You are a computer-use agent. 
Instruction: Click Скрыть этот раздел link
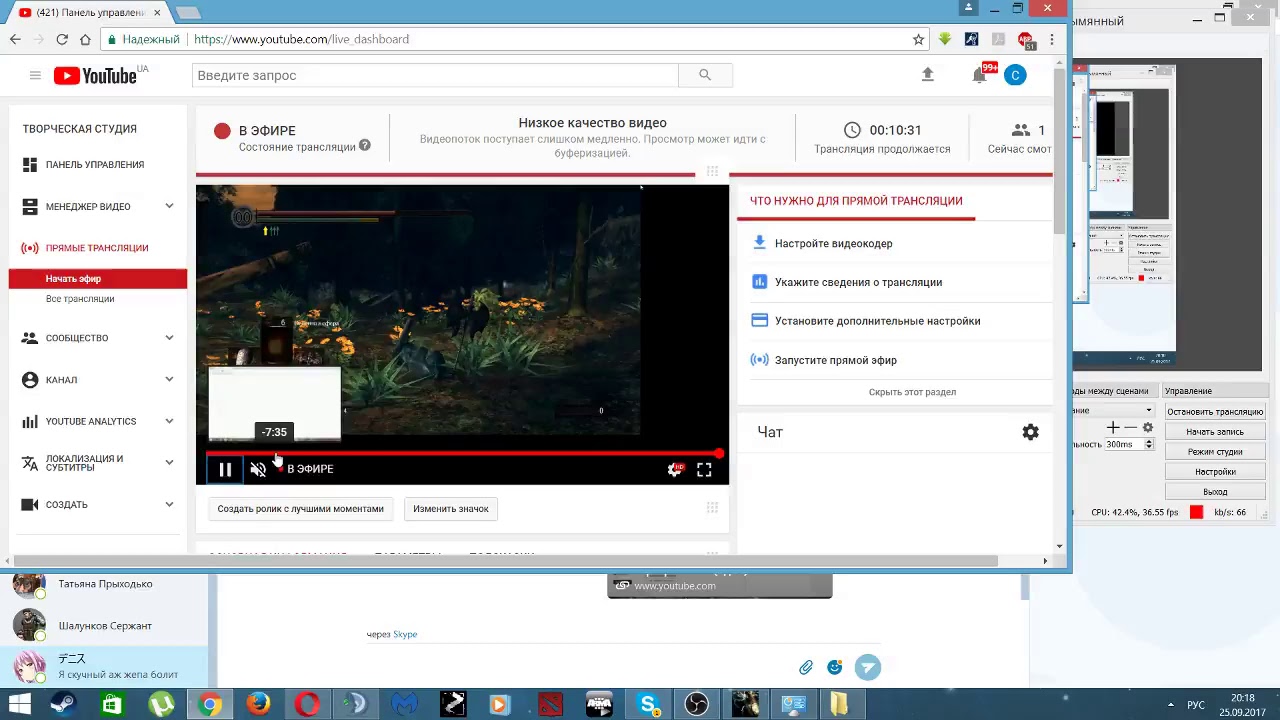tap(912, 392)
